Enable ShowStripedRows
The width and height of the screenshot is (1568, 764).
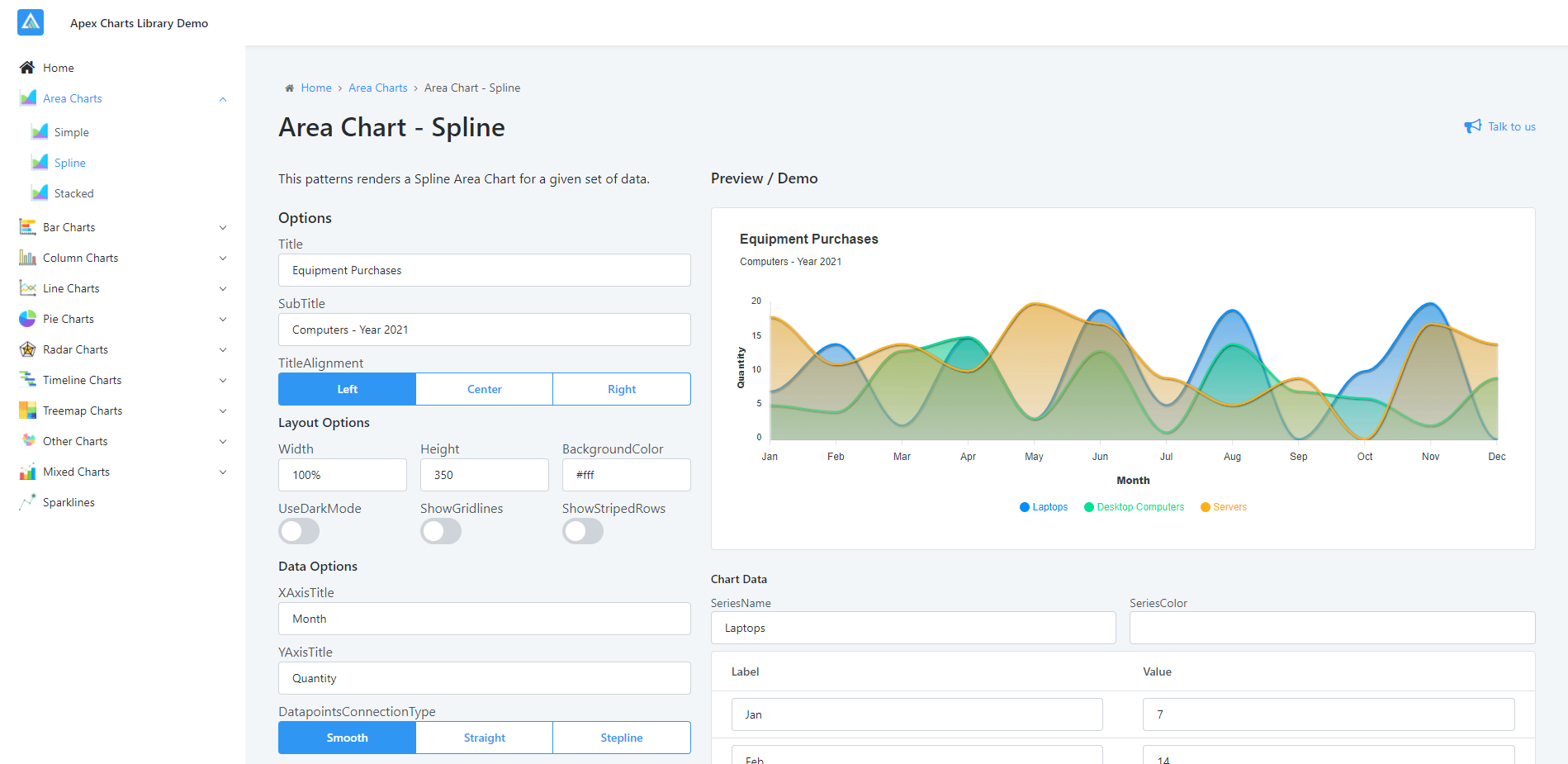[x=582, y=531]
